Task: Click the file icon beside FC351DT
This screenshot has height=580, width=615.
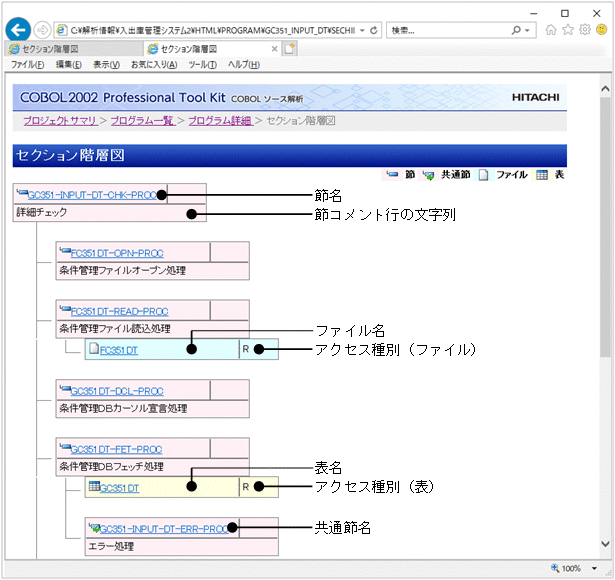Action: coord(94,349)
